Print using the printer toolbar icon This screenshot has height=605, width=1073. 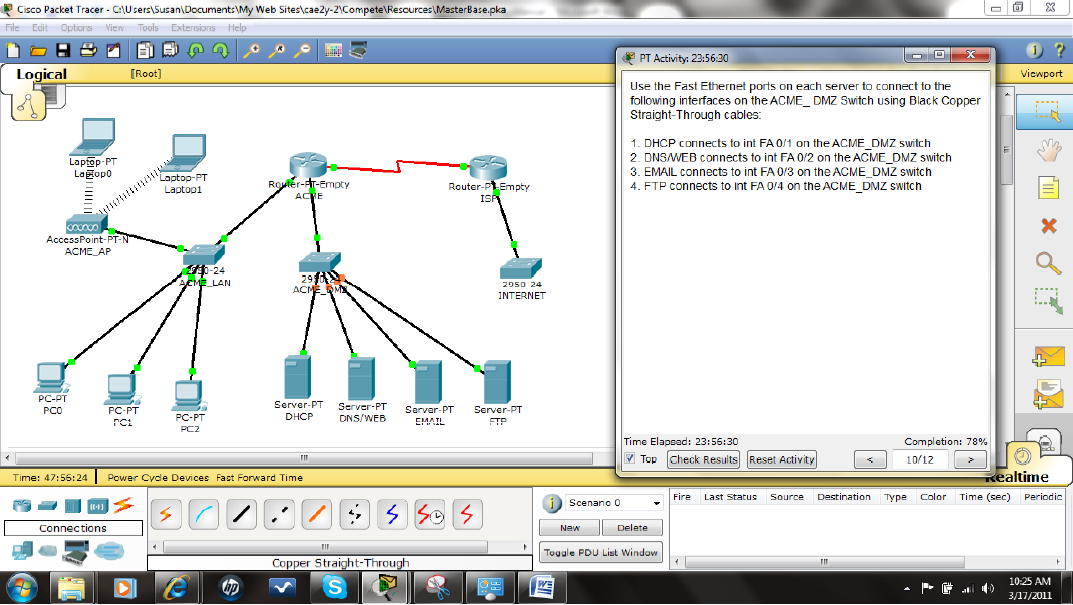(88, 50)
